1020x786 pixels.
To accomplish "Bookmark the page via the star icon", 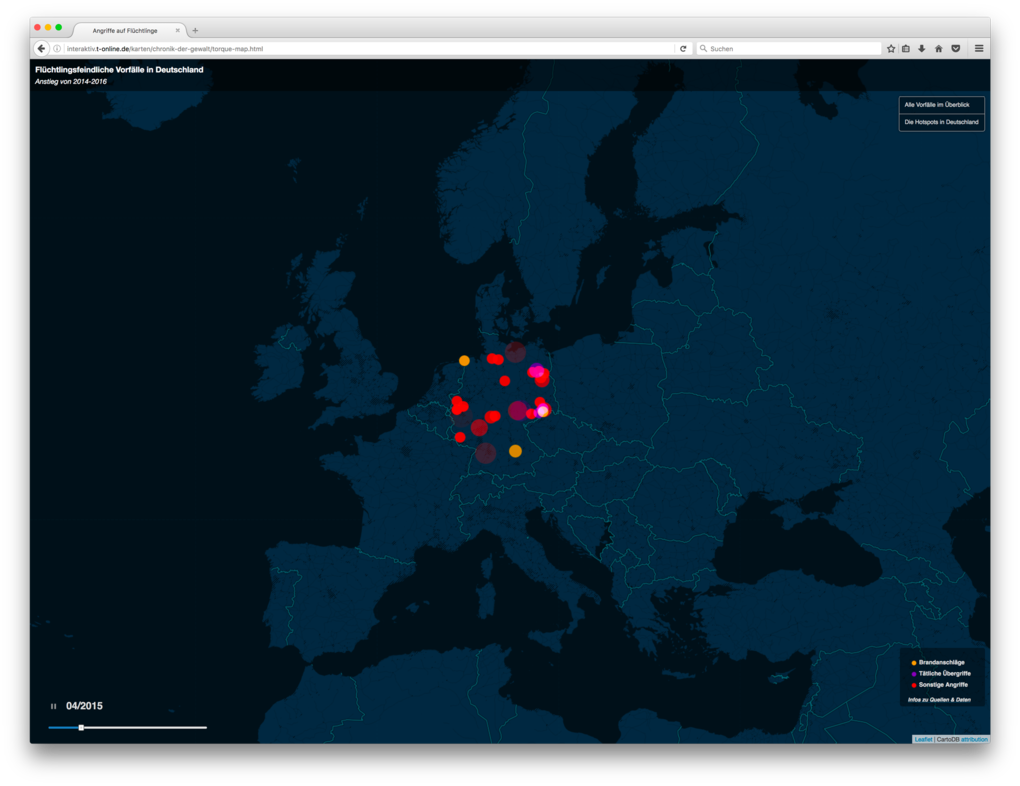I will tap(891, 47).
